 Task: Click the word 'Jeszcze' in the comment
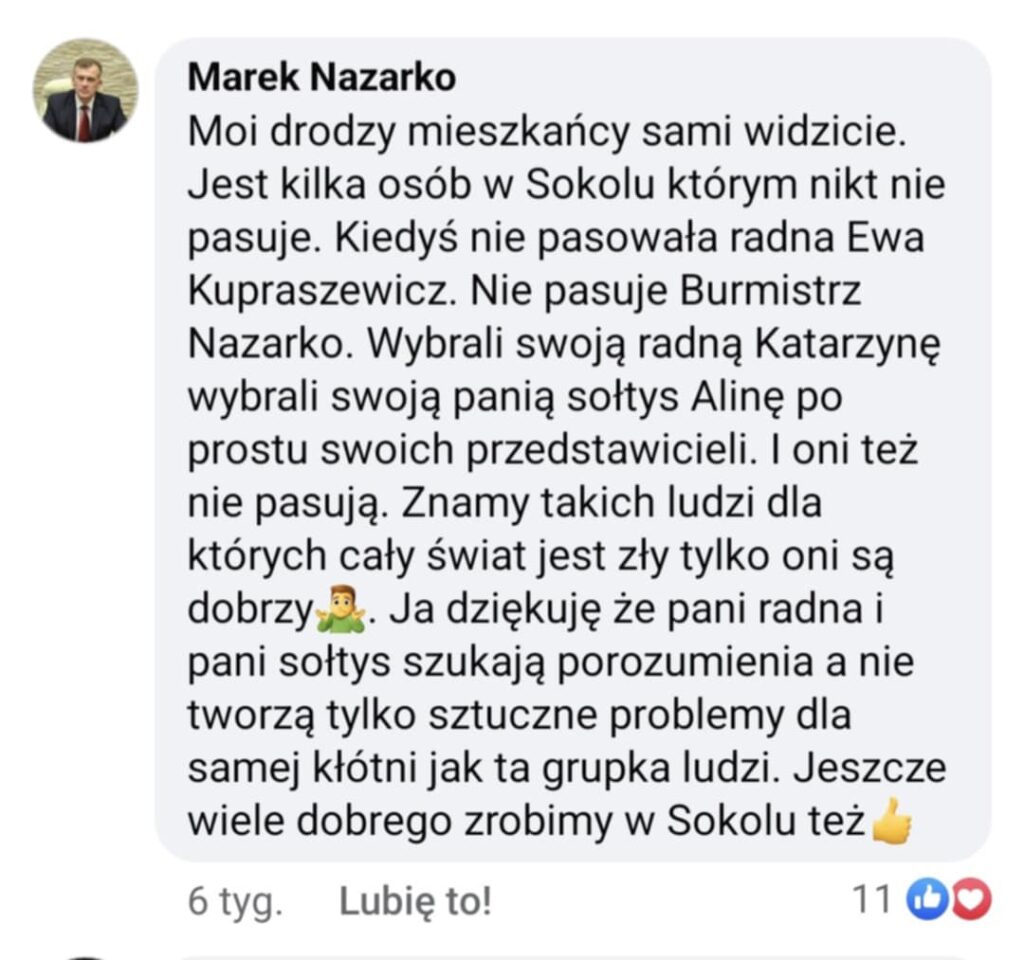click(870, 768)
